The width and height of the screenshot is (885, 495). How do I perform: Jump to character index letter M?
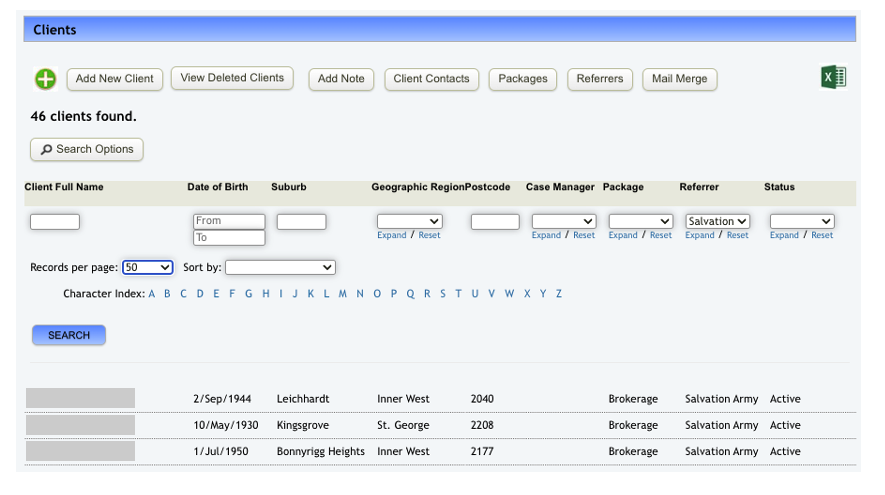342,294
